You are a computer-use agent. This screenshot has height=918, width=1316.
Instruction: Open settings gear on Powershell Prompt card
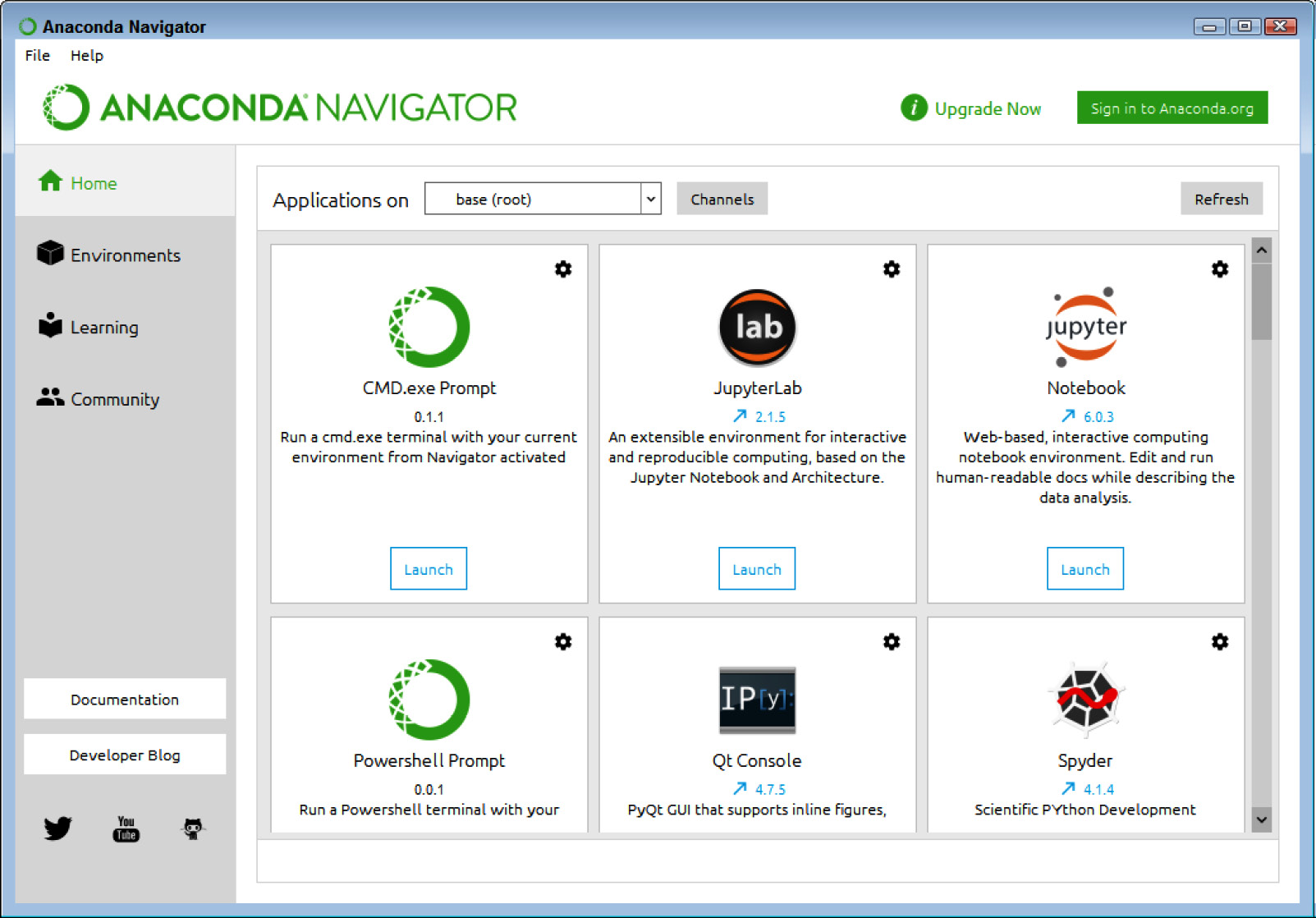(563, 642)
